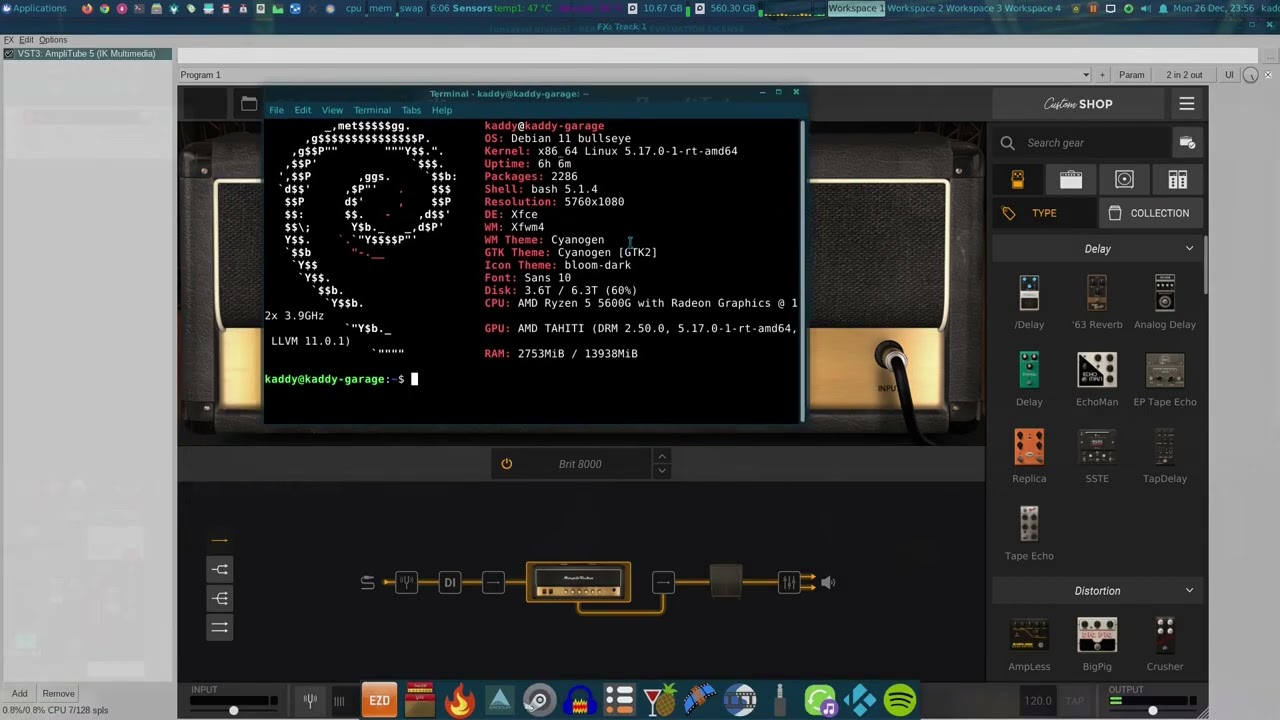Switch to Workspace 2
The height and width of the screenshot is (720, 1280).
click(x=914, y=8)
